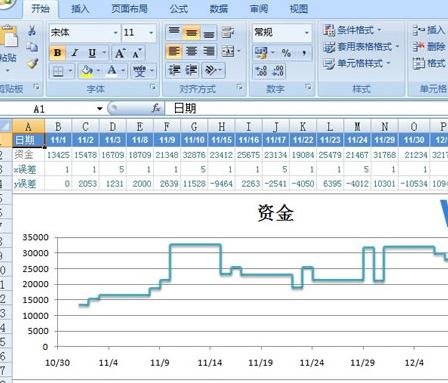
Task: Select the Format Painter brush icon
Action: 32,63
